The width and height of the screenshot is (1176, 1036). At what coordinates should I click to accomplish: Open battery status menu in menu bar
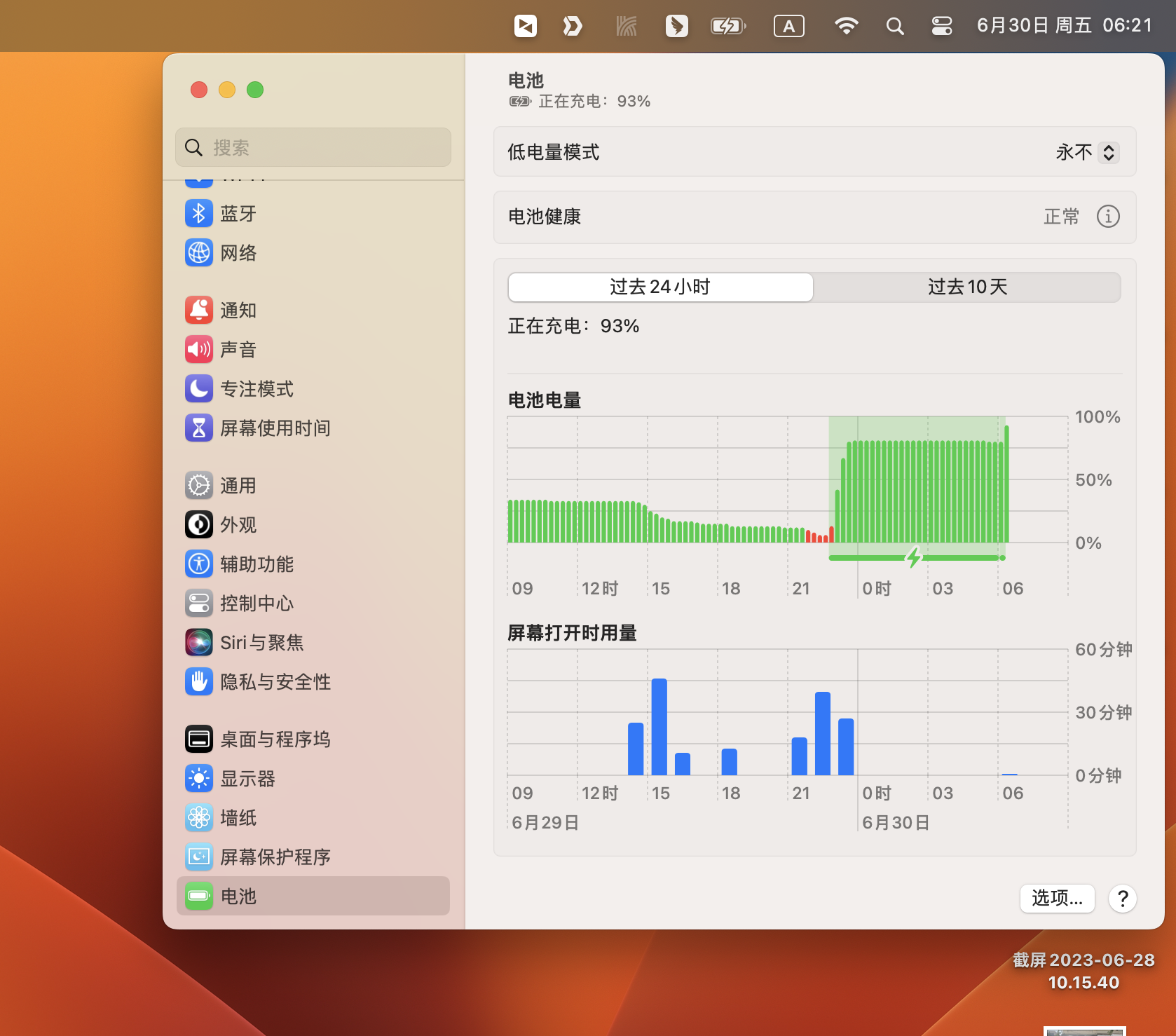pyautogui.click(x=728, y=26)
